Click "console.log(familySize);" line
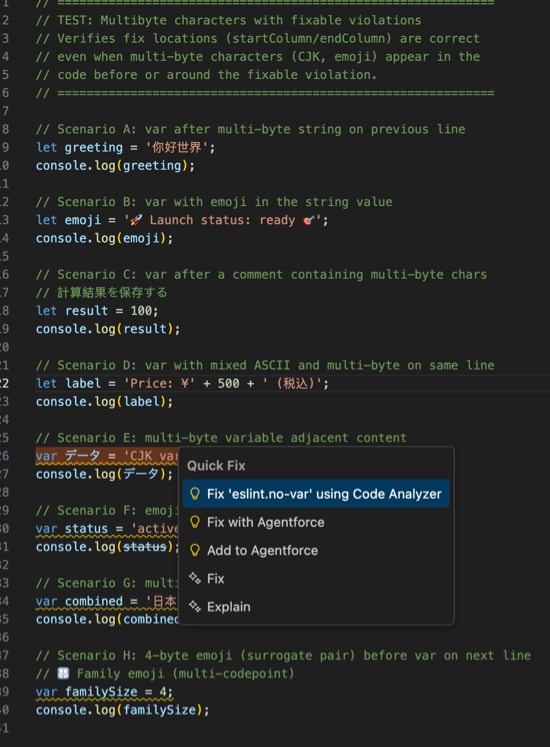Image resolution: width=550 pixels, height=747 pixels. (x=122, y=710)
